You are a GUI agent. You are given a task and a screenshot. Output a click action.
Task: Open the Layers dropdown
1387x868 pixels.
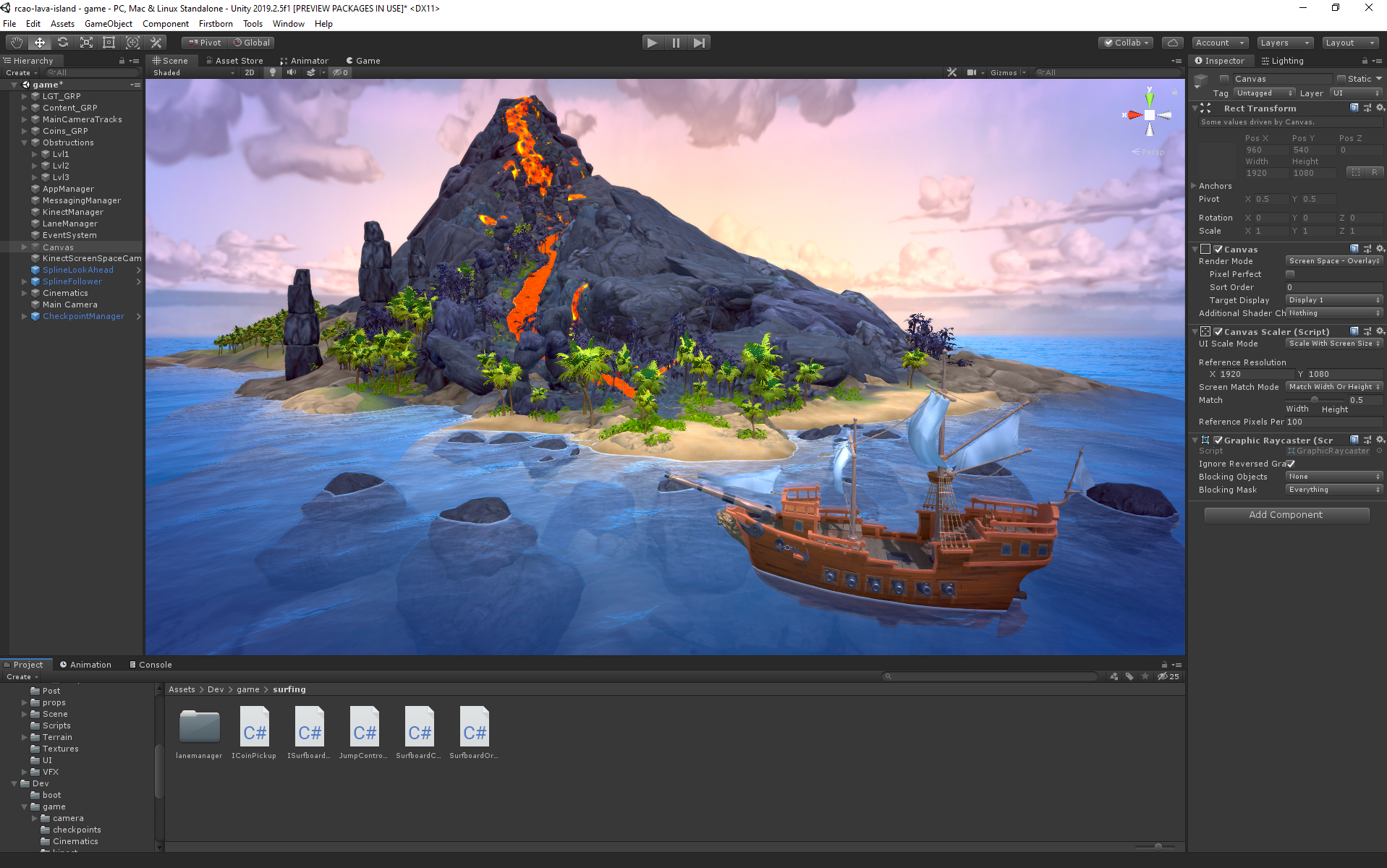[1284, 43]
